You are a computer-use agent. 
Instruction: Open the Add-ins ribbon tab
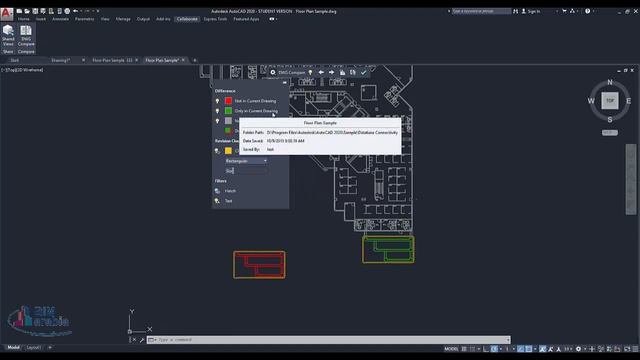(x=163, y=19)
